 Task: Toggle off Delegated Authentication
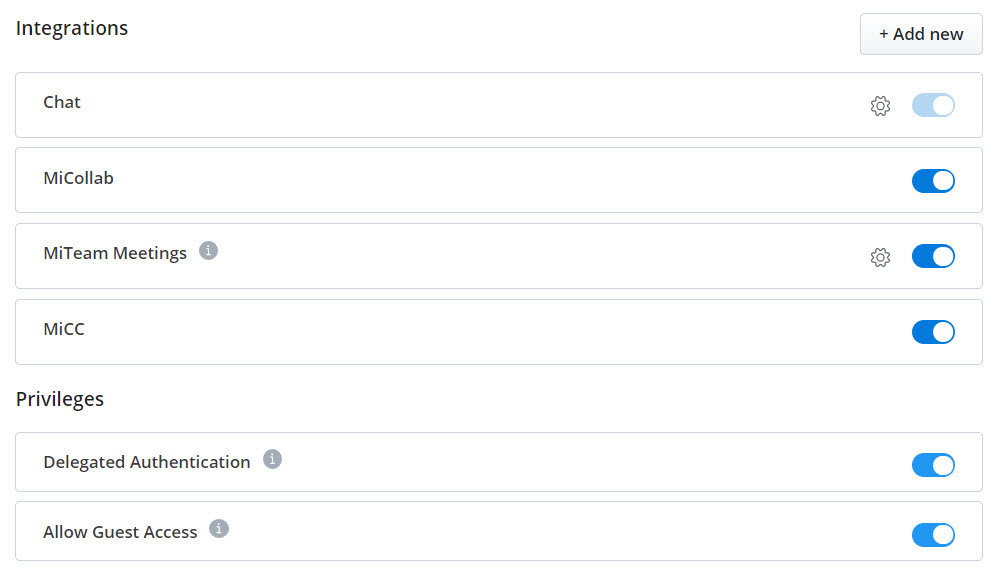933,465
